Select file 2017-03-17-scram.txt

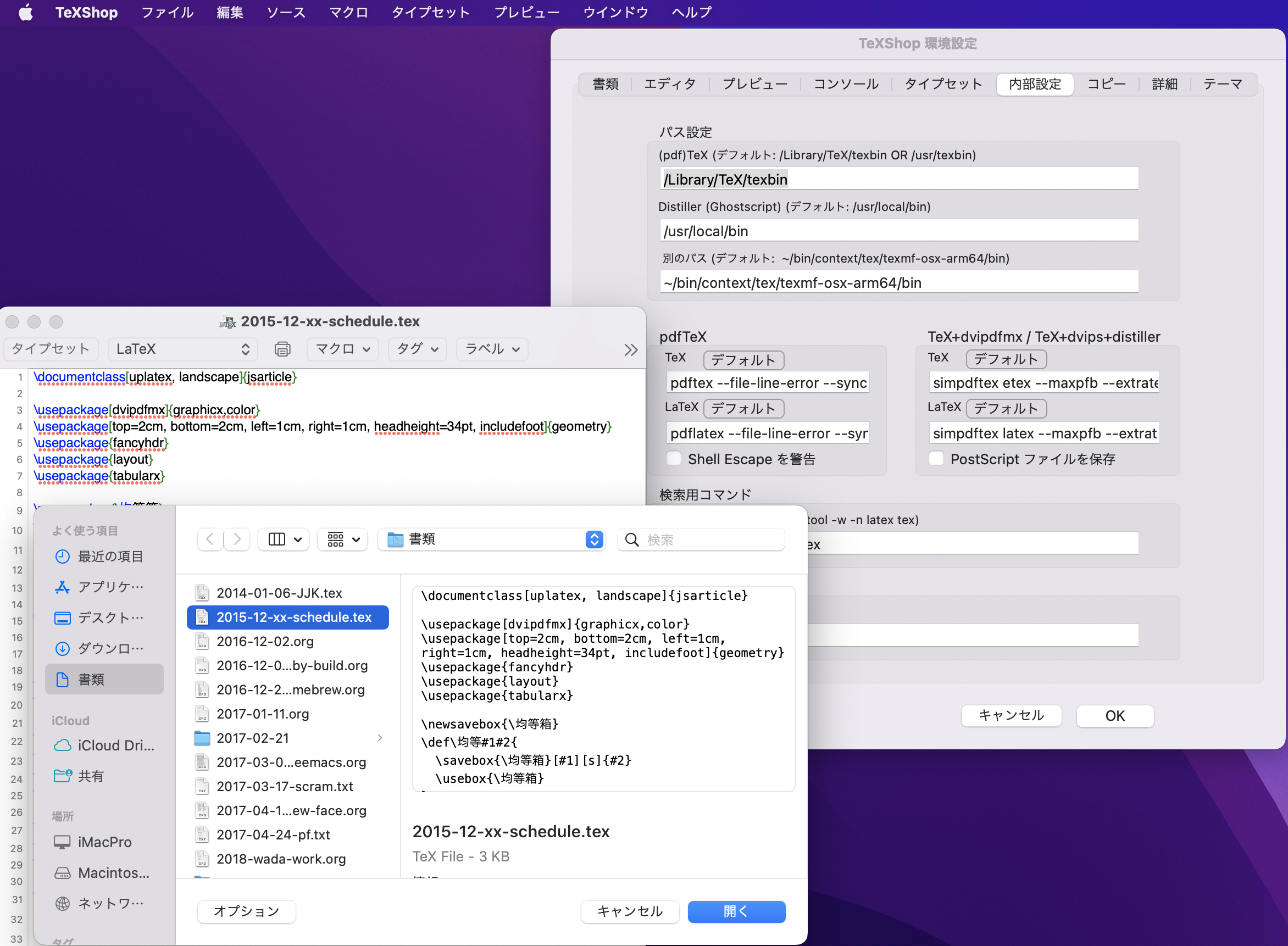point(288,786)
